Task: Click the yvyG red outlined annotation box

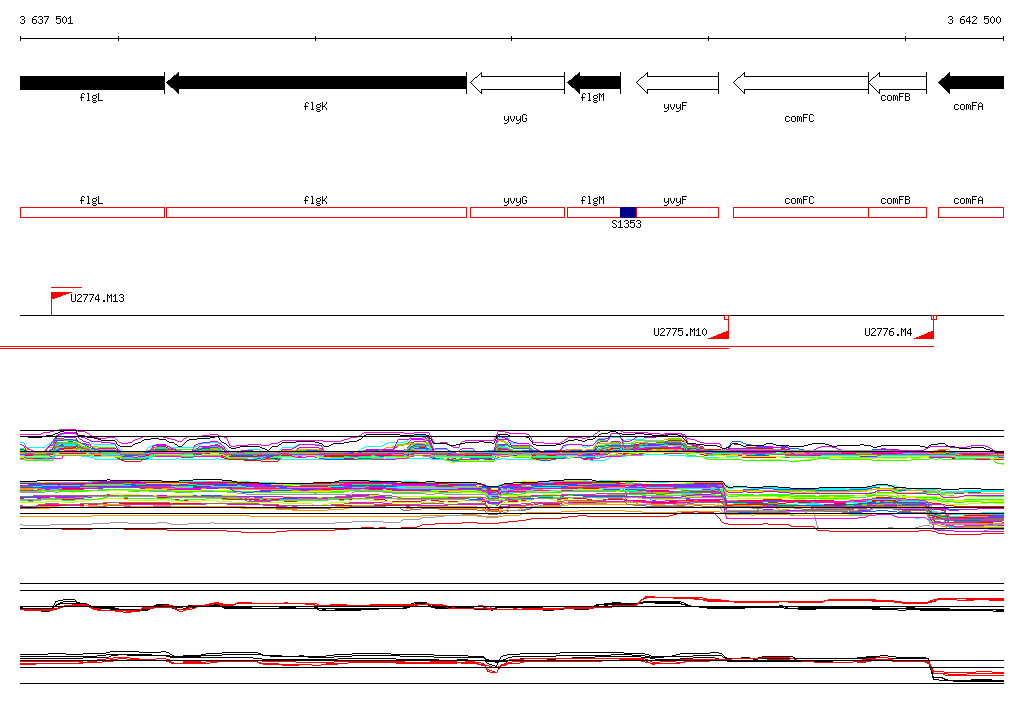Action: pos(517,212)
